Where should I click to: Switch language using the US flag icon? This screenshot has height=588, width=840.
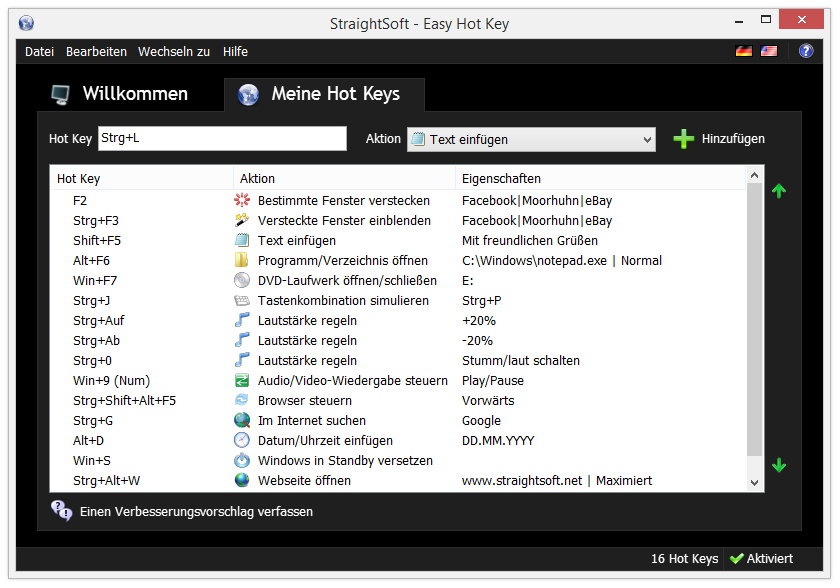[769, 51]
